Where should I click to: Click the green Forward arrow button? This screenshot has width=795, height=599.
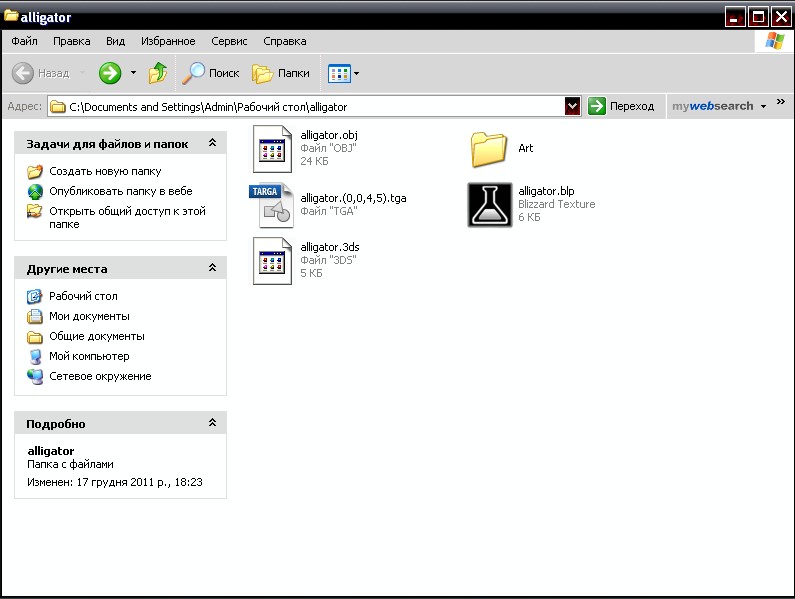click(x=110, y=74)
